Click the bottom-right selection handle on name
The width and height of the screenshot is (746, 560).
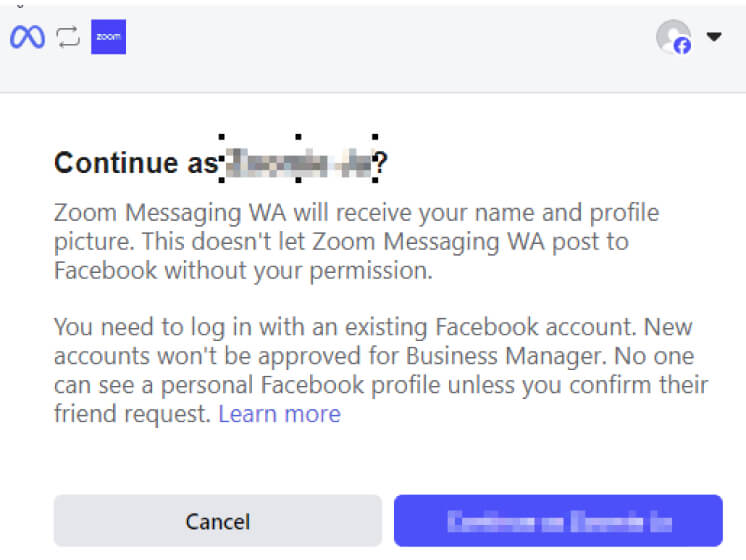click(375, 182)
